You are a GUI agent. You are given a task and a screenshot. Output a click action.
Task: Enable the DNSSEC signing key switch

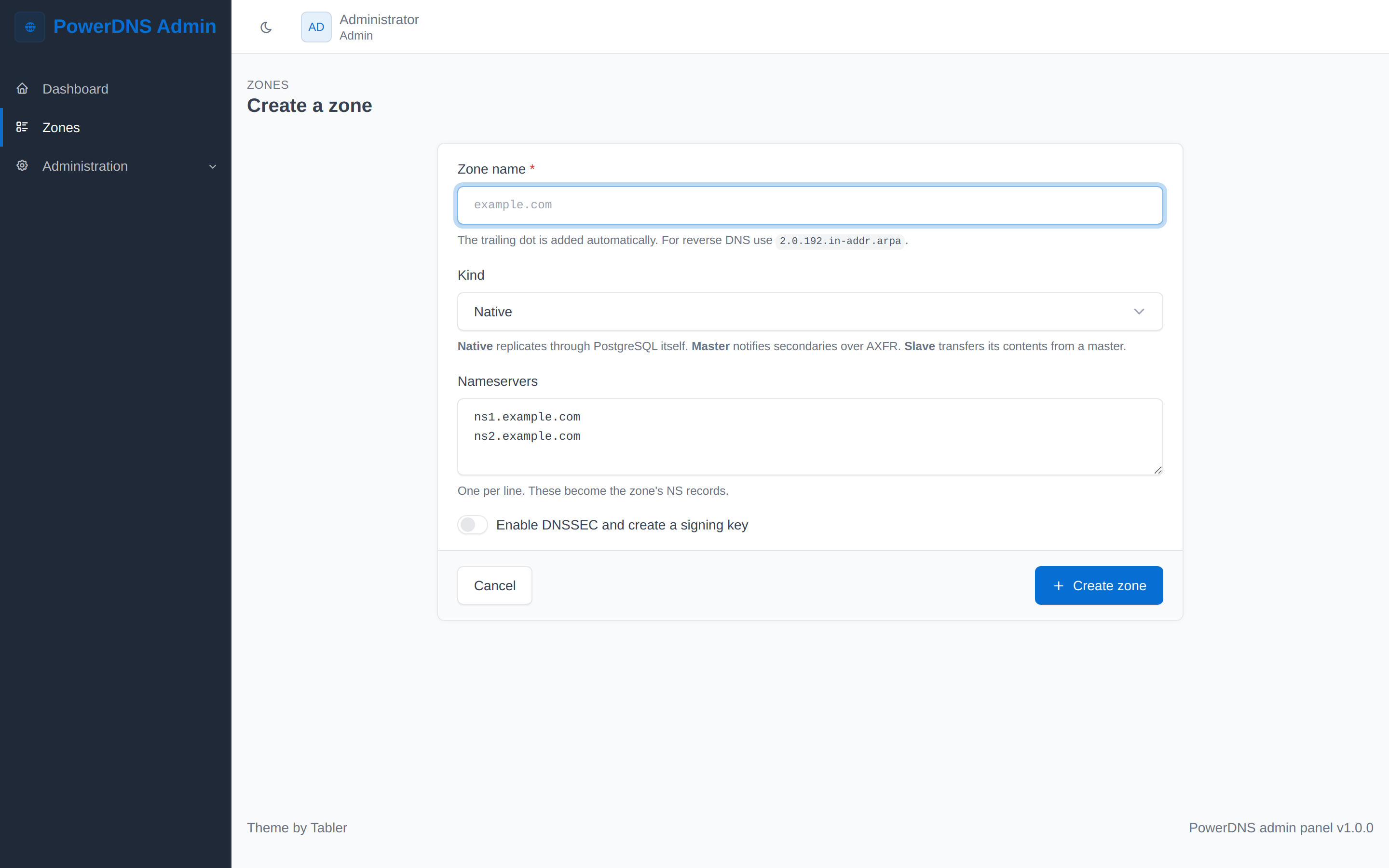tap(472, 525)
